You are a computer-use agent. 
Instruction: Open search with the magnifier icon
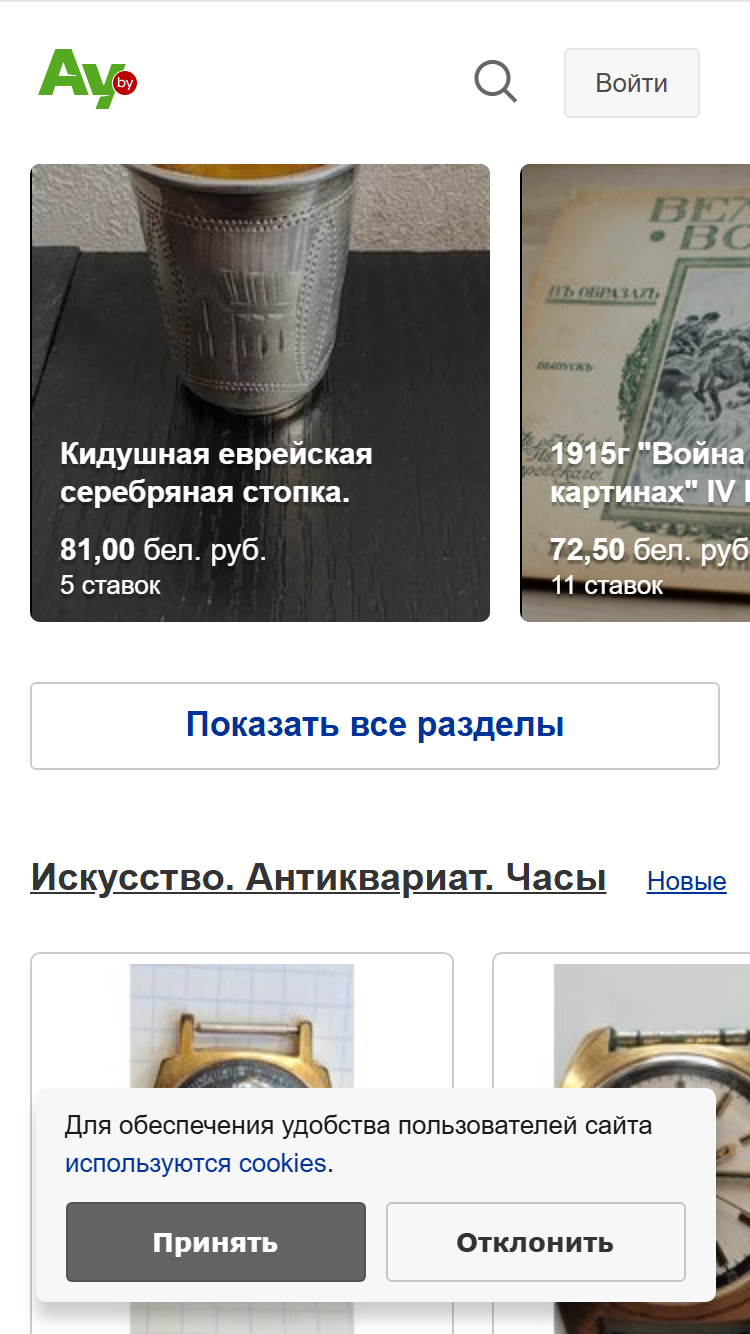point(495,82)
